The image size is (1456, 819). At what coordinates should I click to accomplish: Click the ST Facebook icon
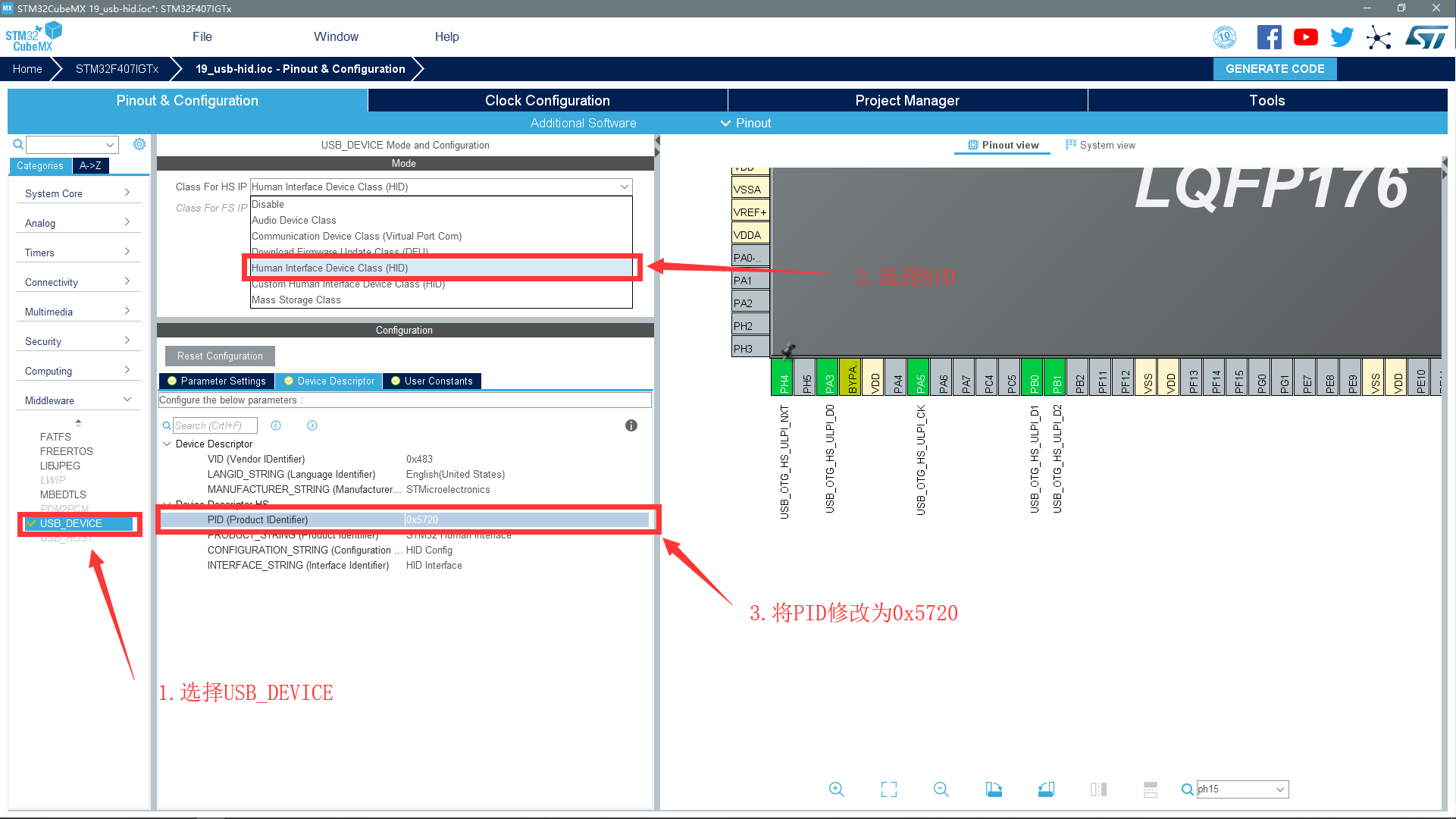1269,37
